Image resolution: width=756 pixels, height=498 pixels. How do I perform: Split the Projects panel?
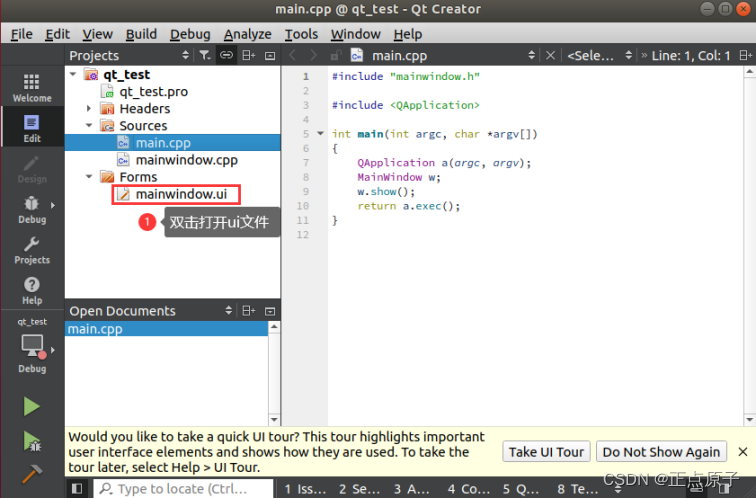(x=249, y=55)
